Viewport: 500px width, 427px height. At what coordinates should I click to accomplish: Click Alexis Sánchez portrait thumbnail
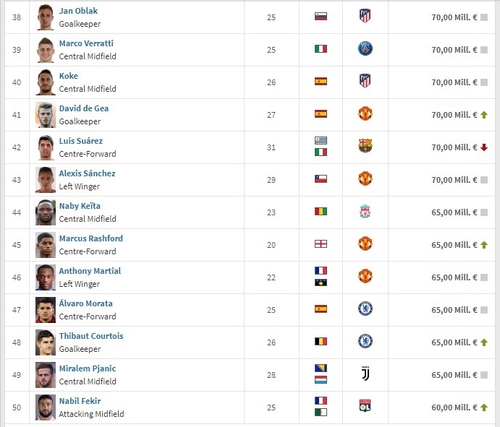pos(45,180)
